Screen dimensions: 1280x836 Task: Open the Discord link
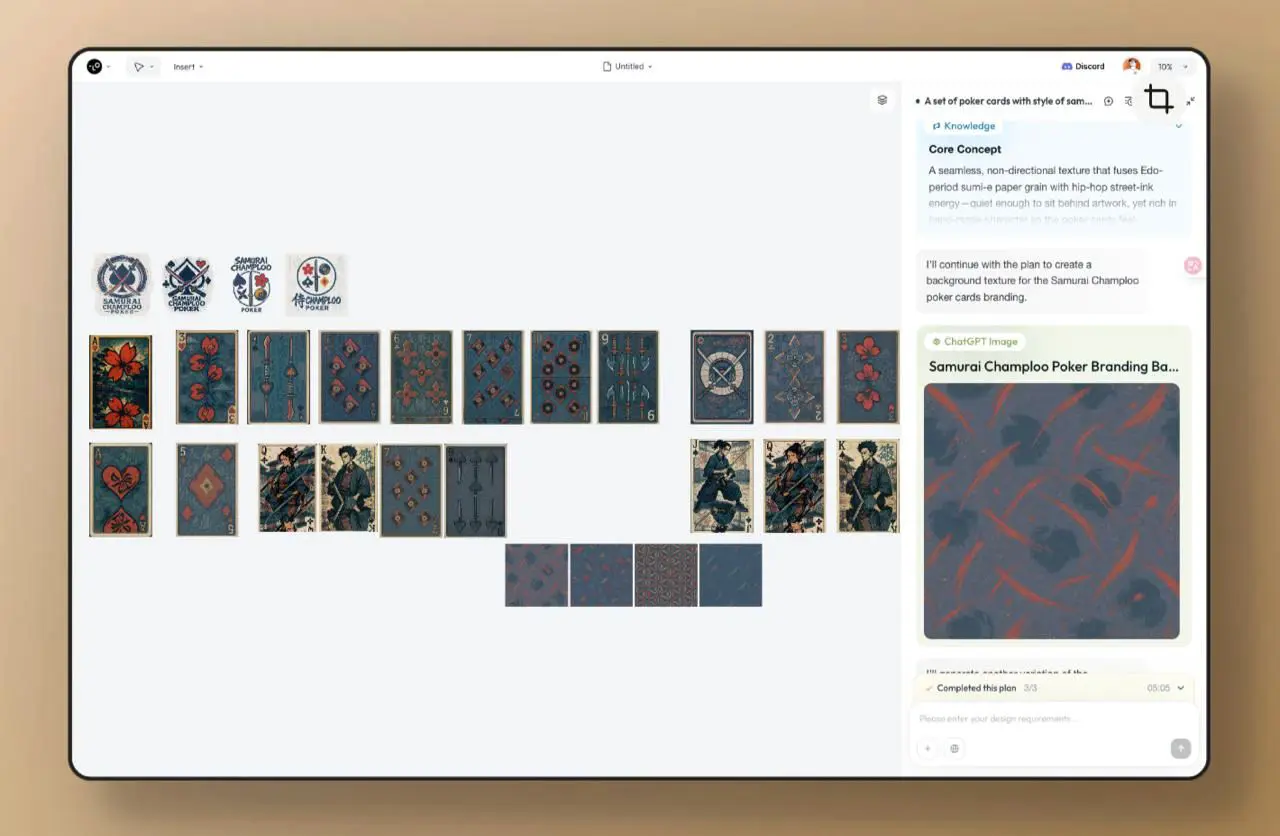(x=1083, y=67)
